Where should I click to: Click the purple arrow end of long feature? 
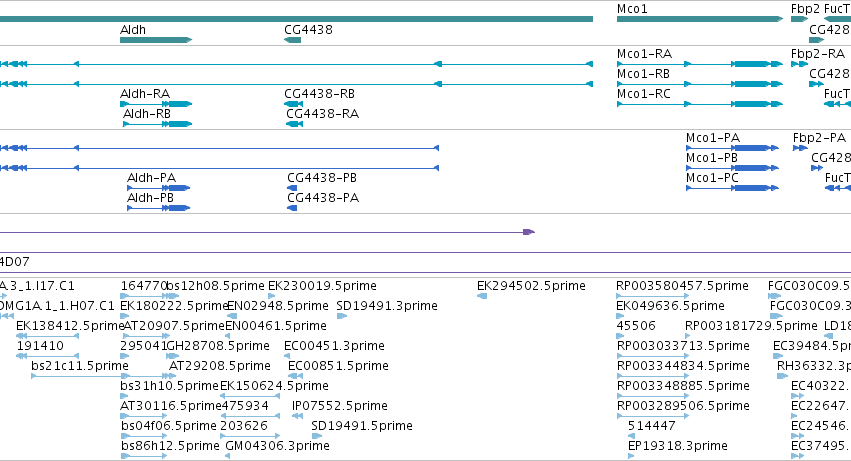(529, 232)
